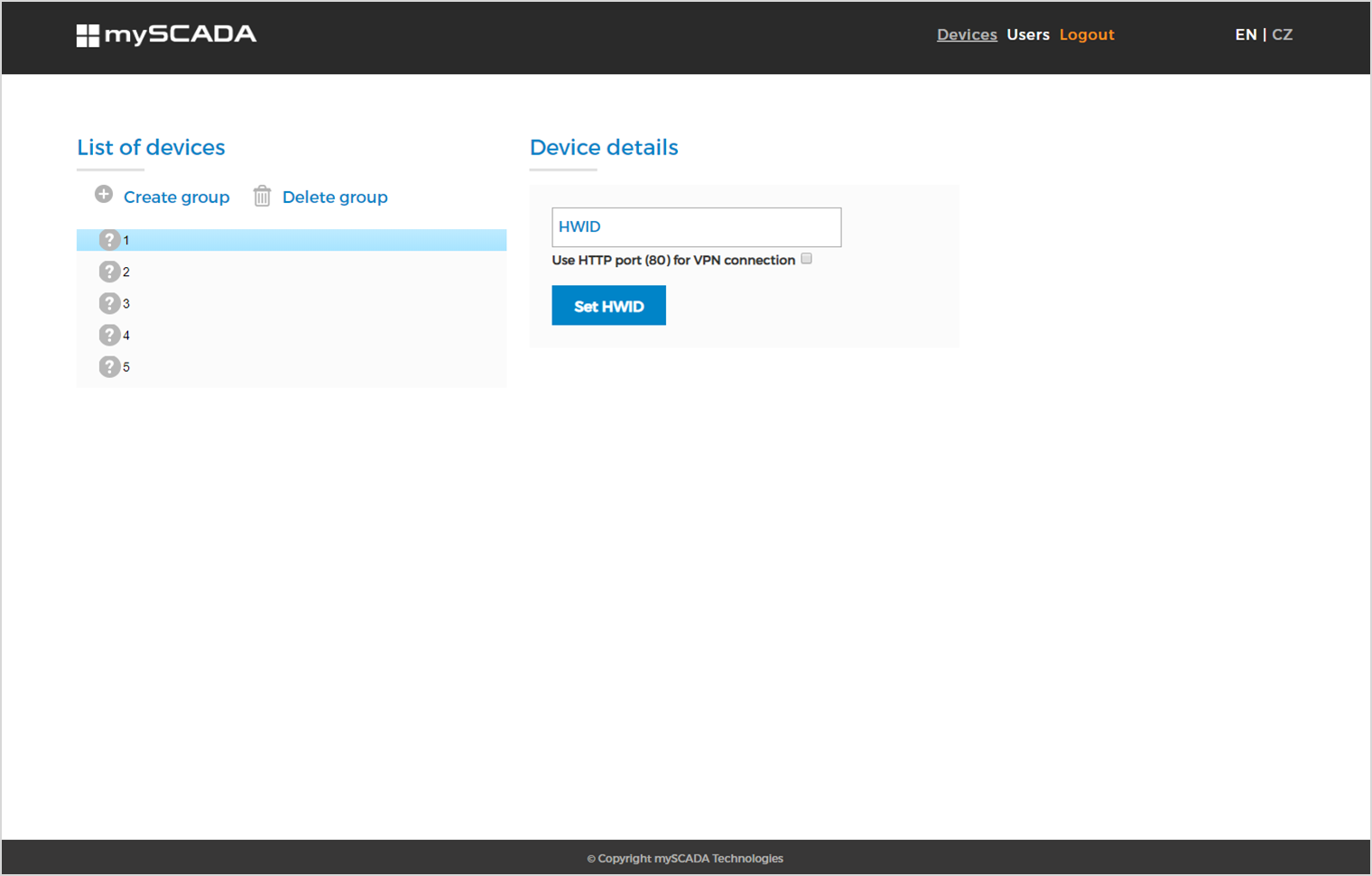Switch language to CZ
The image size is (1372, 876).
(1282, 34)
